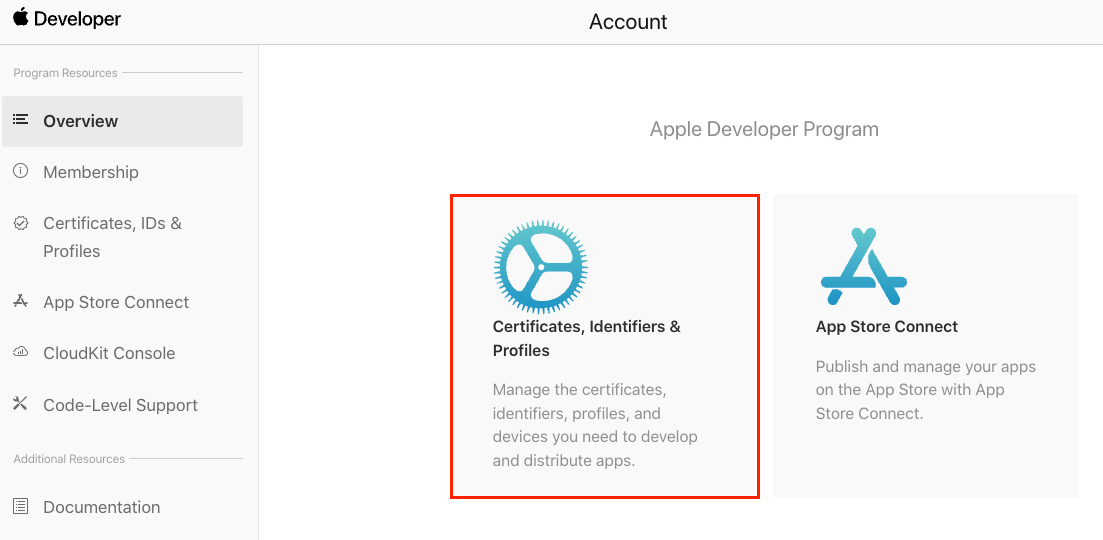The width and height of the screenshot is (1103, 540).
Task: Click the Apple Developer logo
Action: tap(67, 19)
